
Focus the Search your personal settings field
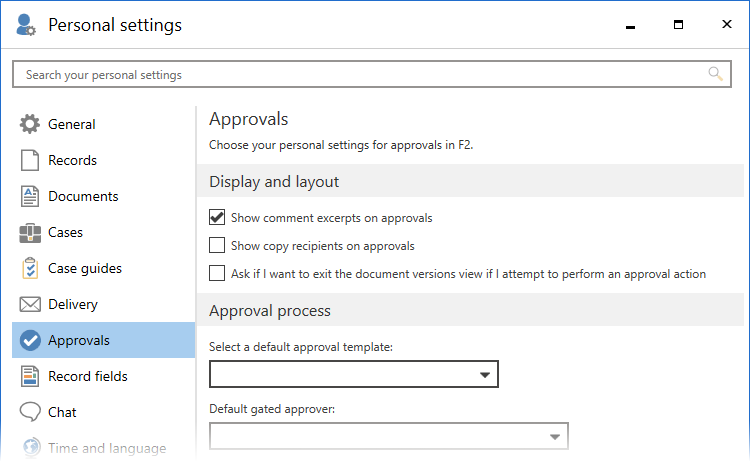[x=360, y=74]
